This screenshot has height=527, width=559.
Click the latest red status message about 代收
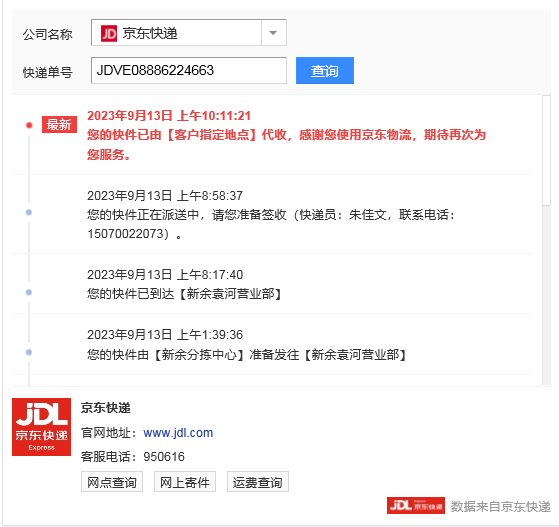(x=286, y=144)
